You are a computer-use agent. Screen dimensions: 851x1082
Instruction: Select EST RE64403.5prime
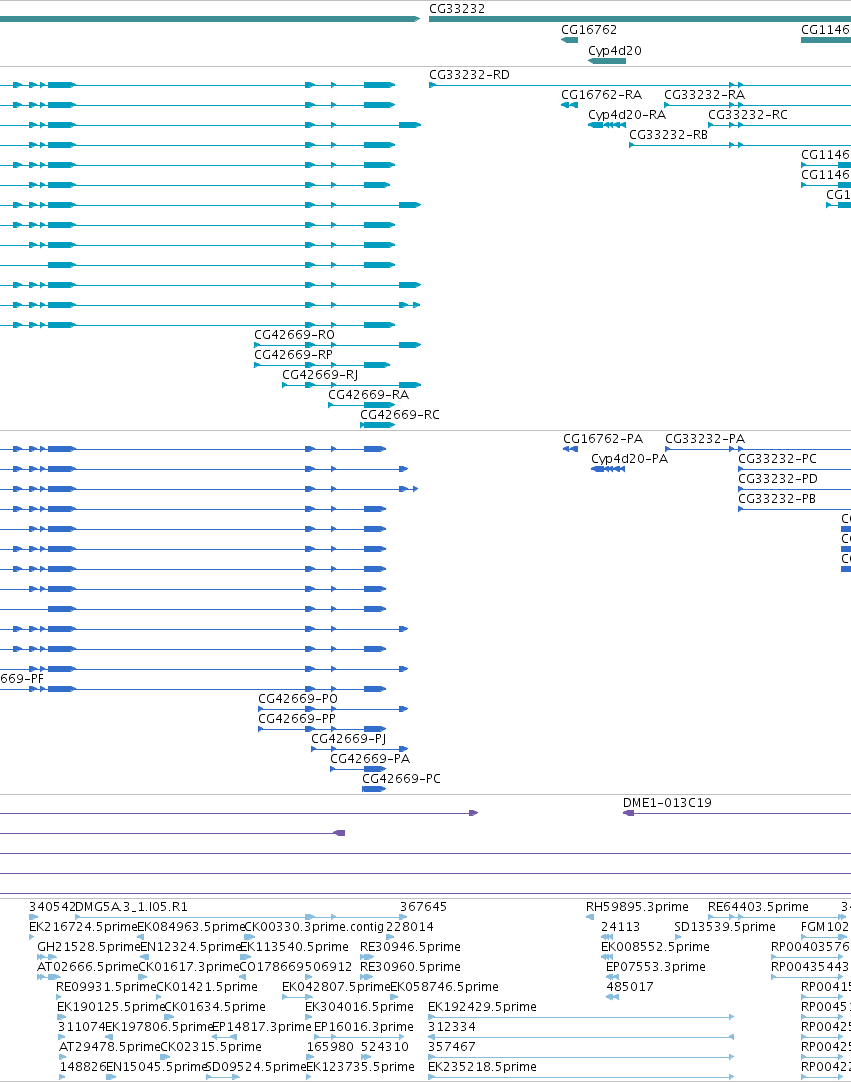pyautogui.click(x=758, y=907)
